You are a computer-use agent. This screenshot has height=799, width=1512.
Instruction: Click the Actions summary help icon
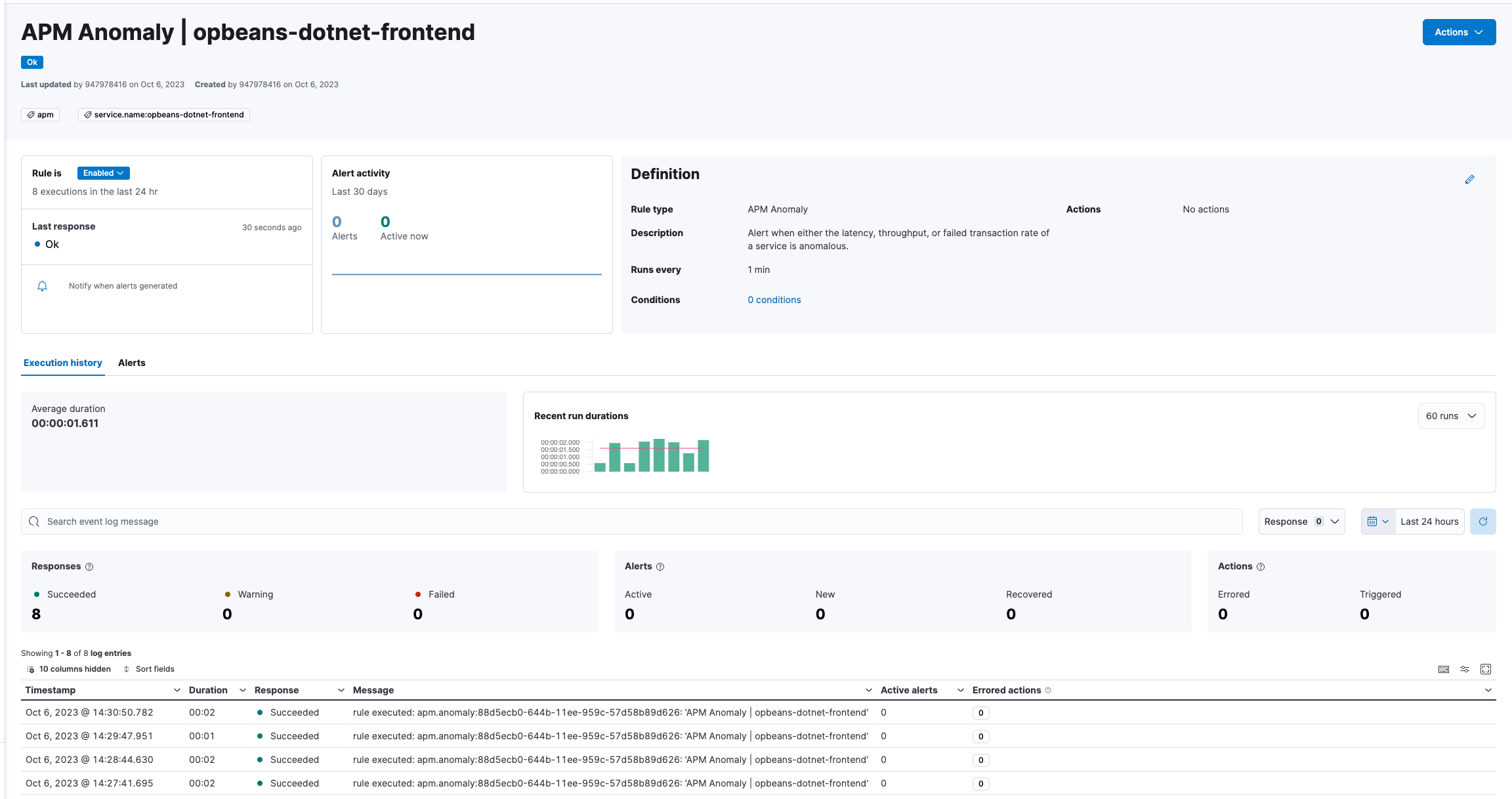coord(1261,567)
